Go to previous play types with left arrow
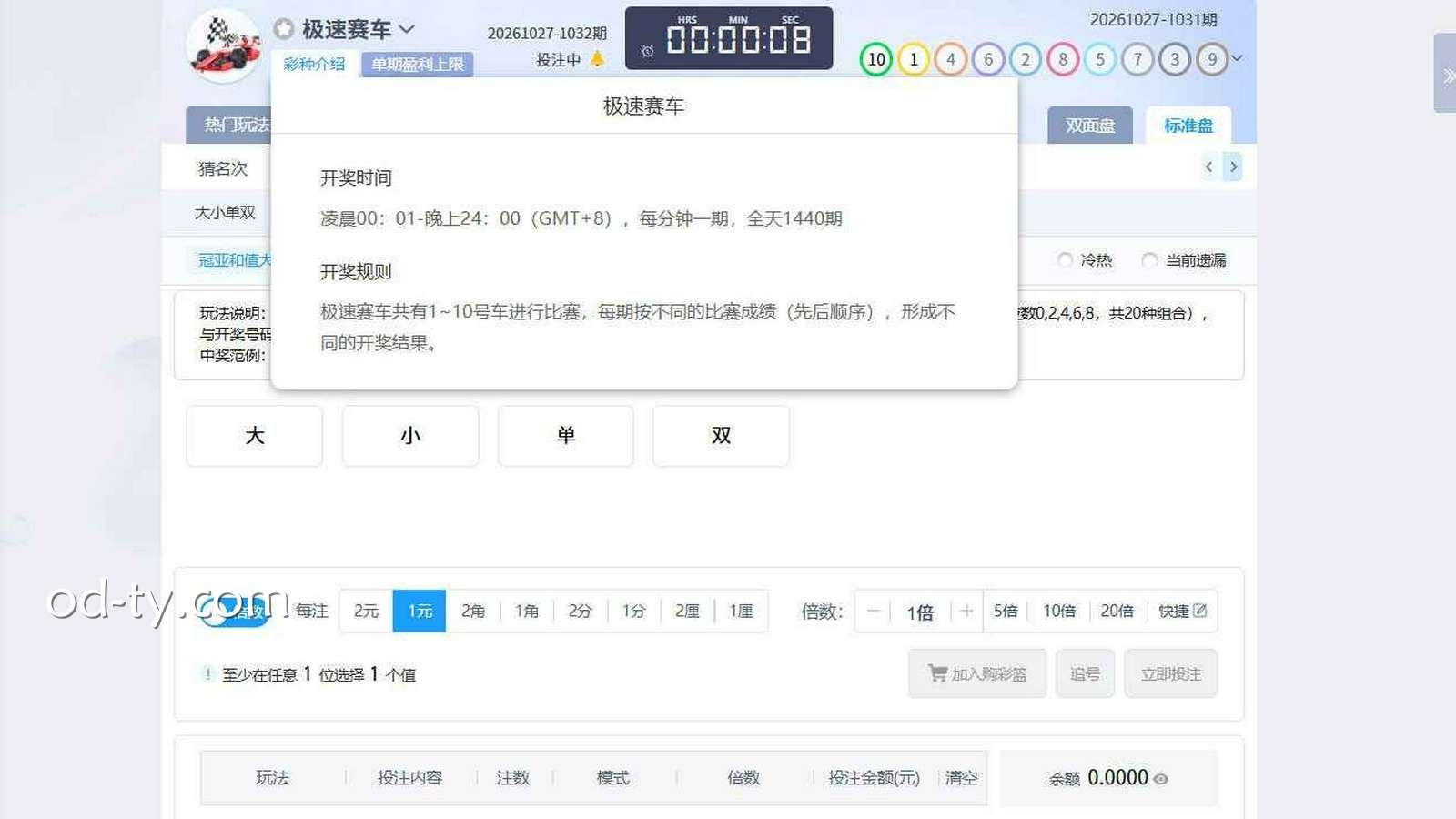 click(x=1208, y=167)
